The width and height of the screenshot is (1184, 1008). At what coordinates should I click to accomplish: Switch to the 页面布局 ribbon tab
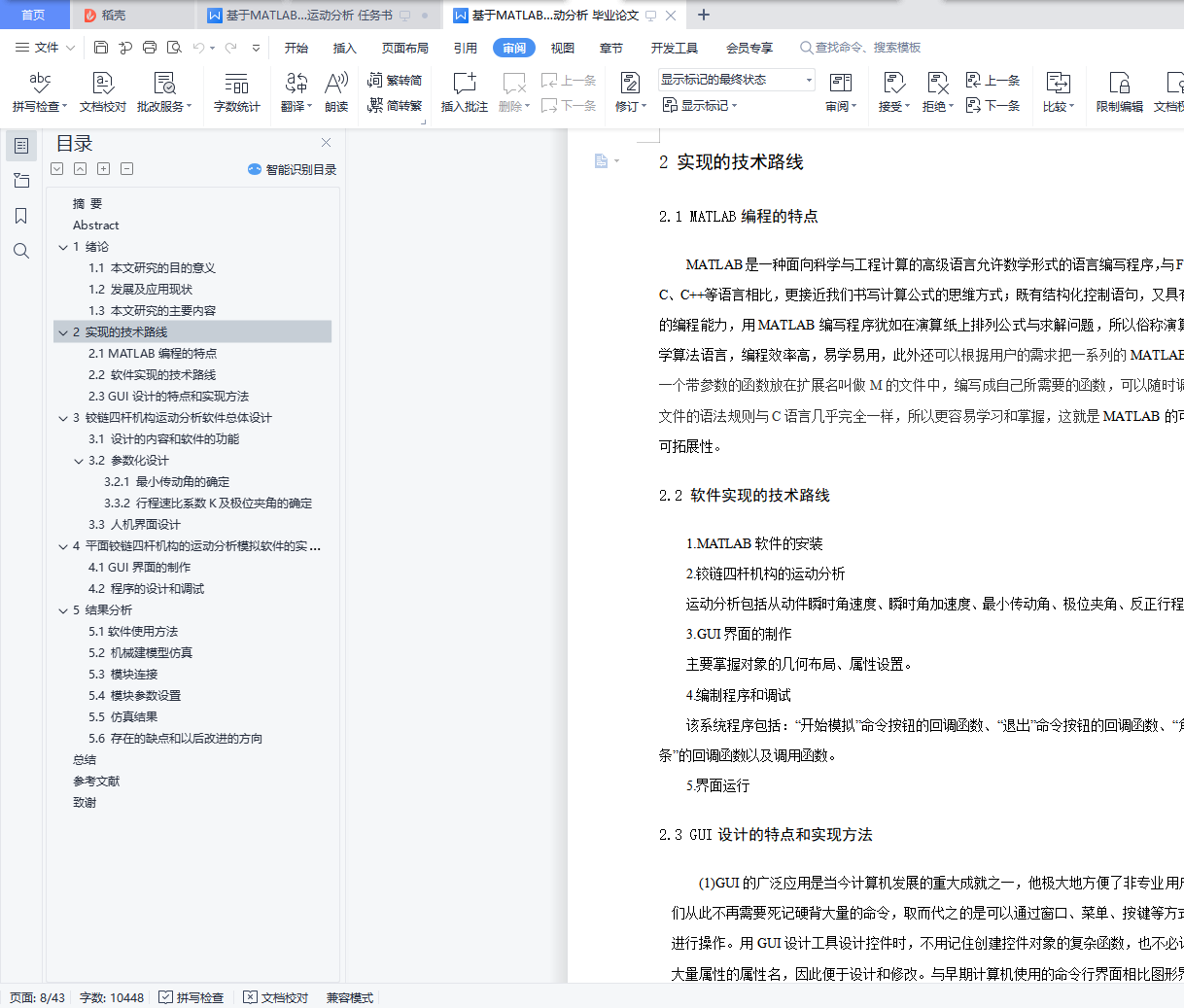pos(405,48)
